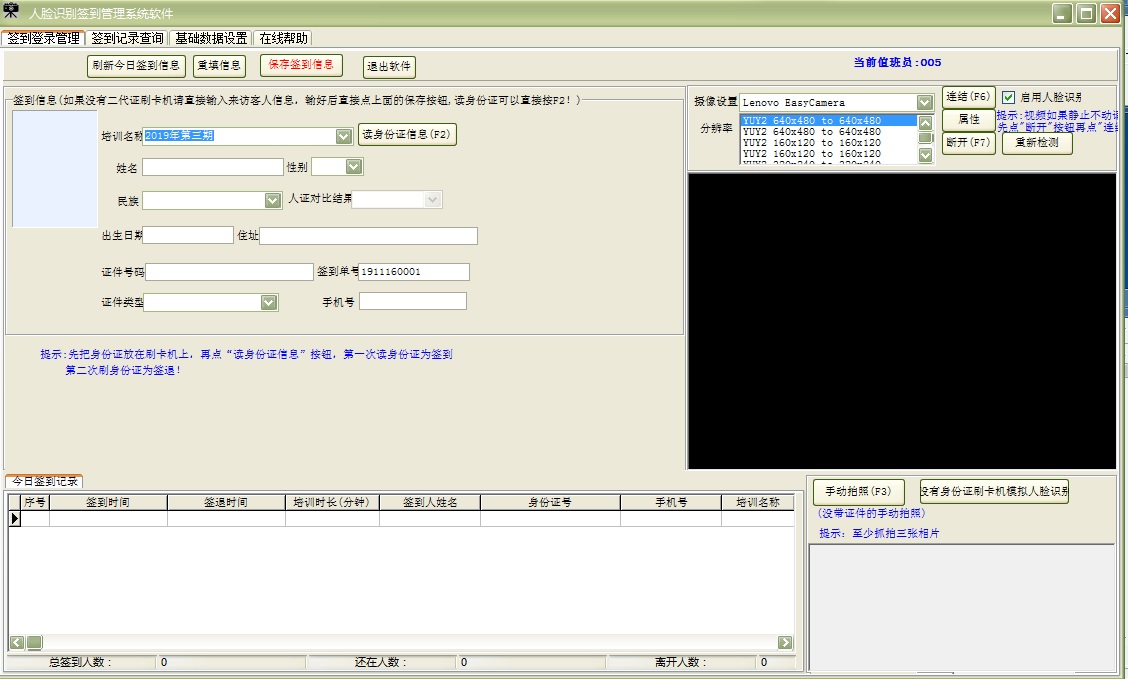Click 手动拍照(F3) for manual photo capture

pos(857,491)
